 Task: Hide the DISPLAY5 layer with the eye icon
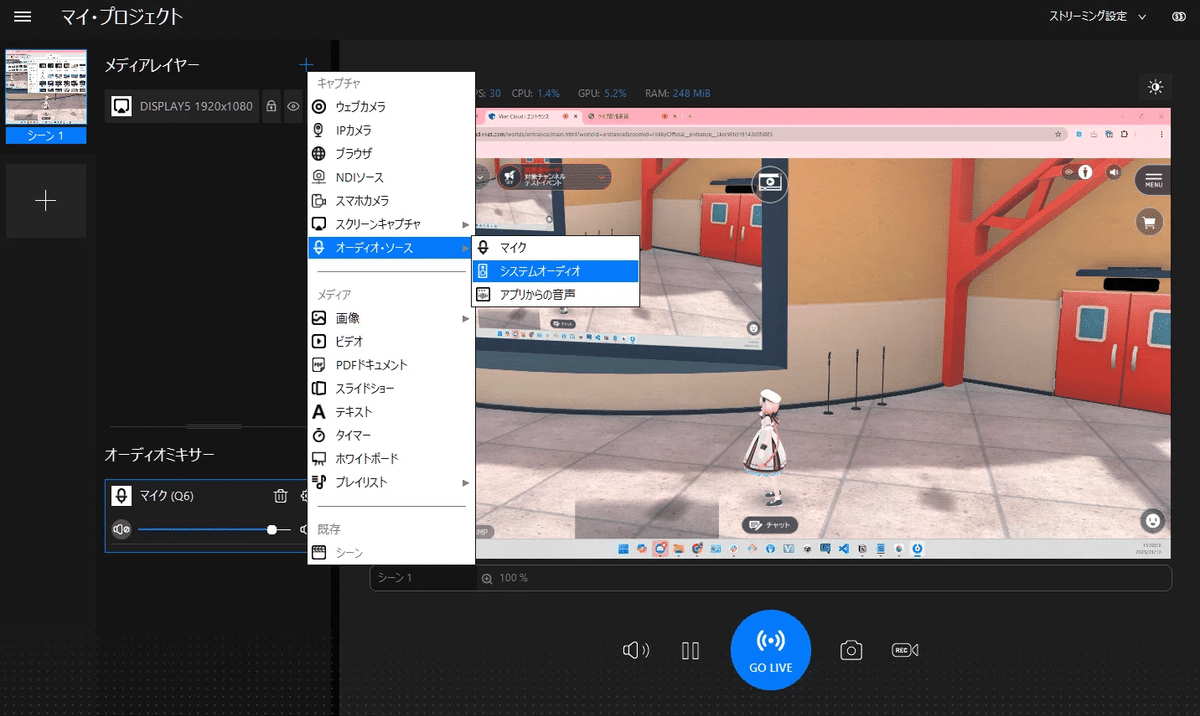point(294,105)
